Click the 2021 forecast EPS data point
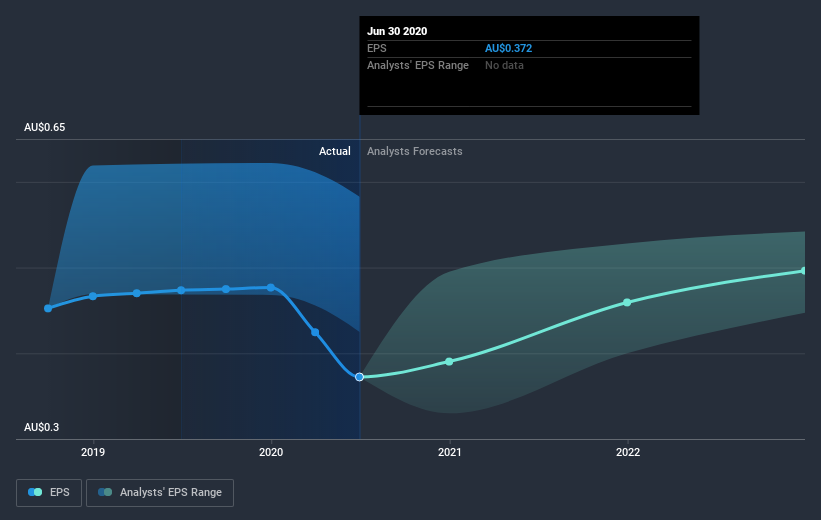This screenshot has width=821, height=520. (449, 361)
